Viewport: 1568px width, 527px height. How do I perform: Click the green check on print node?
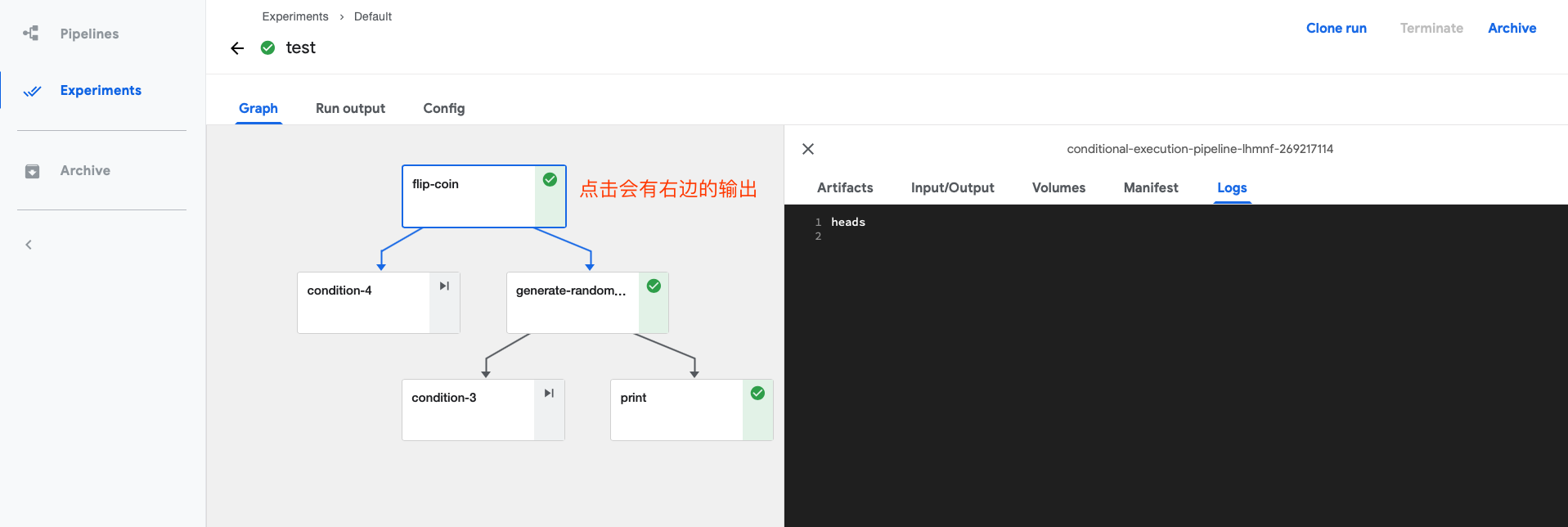click(757, 394)
